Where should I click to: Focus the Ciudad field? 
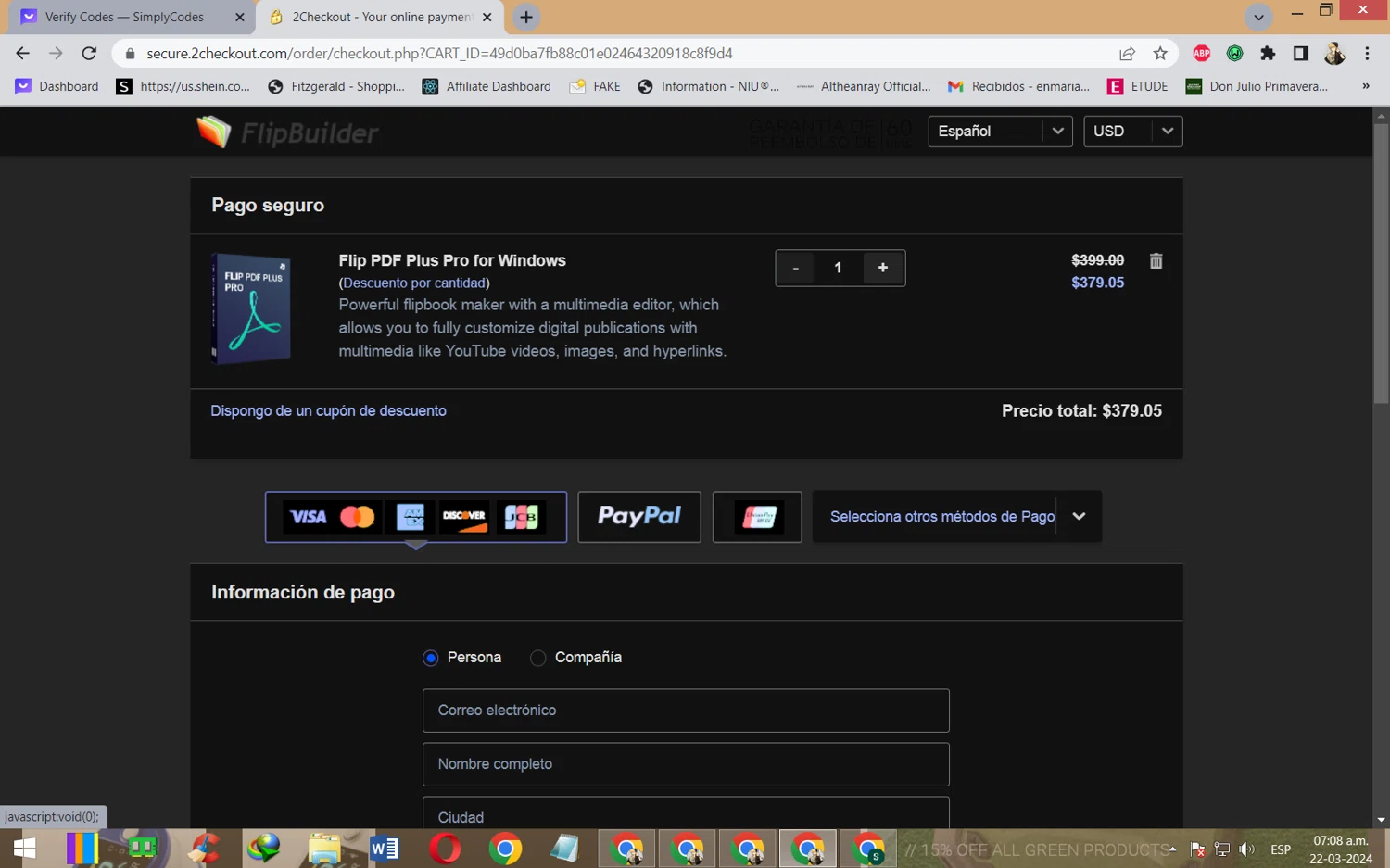click(686, 813)
